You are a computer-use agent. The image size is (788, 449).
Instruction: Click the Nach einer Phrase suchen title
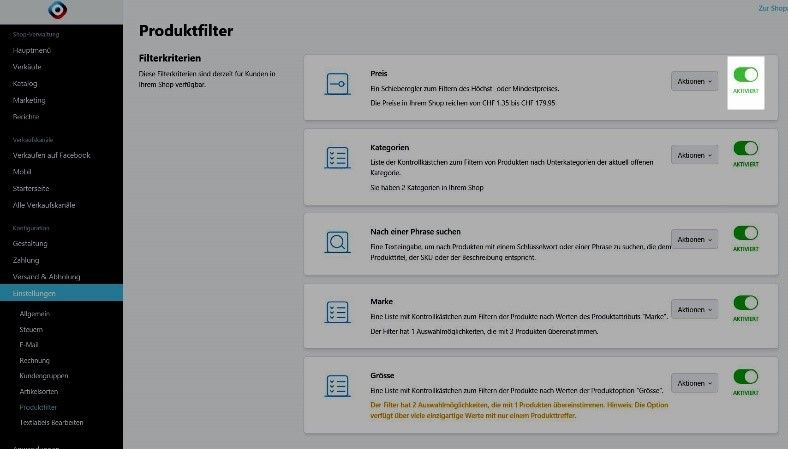(x=415, y=232)
